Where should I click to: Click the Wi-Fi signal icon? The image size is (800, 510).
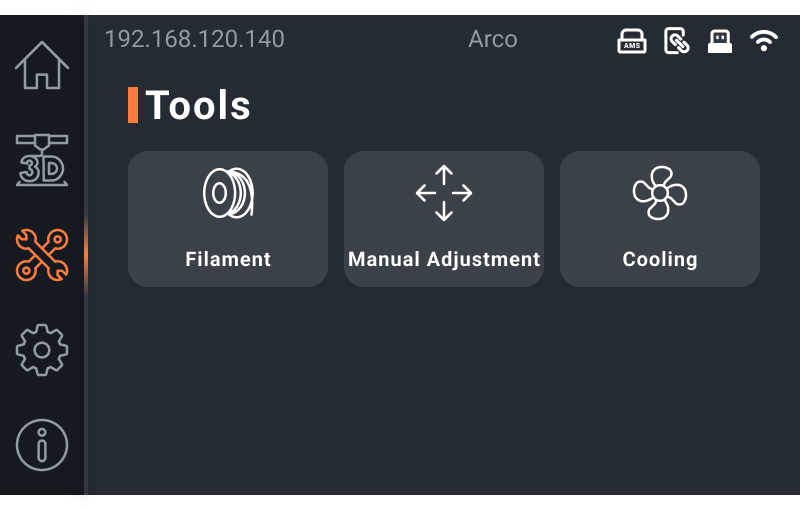[x=764, y=41]
